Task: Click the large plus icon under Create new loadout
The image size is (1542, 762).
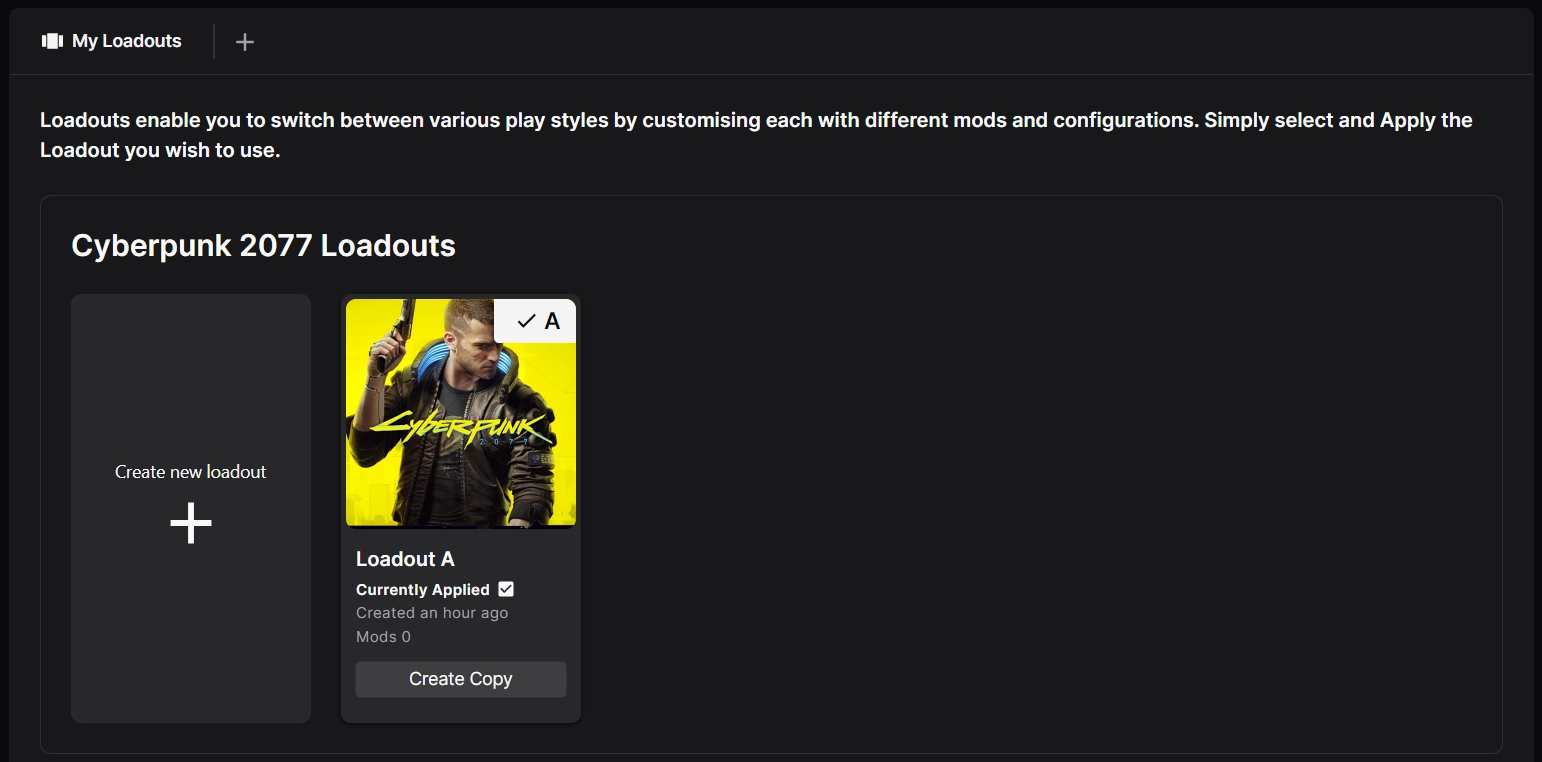Action: point(191,523)
